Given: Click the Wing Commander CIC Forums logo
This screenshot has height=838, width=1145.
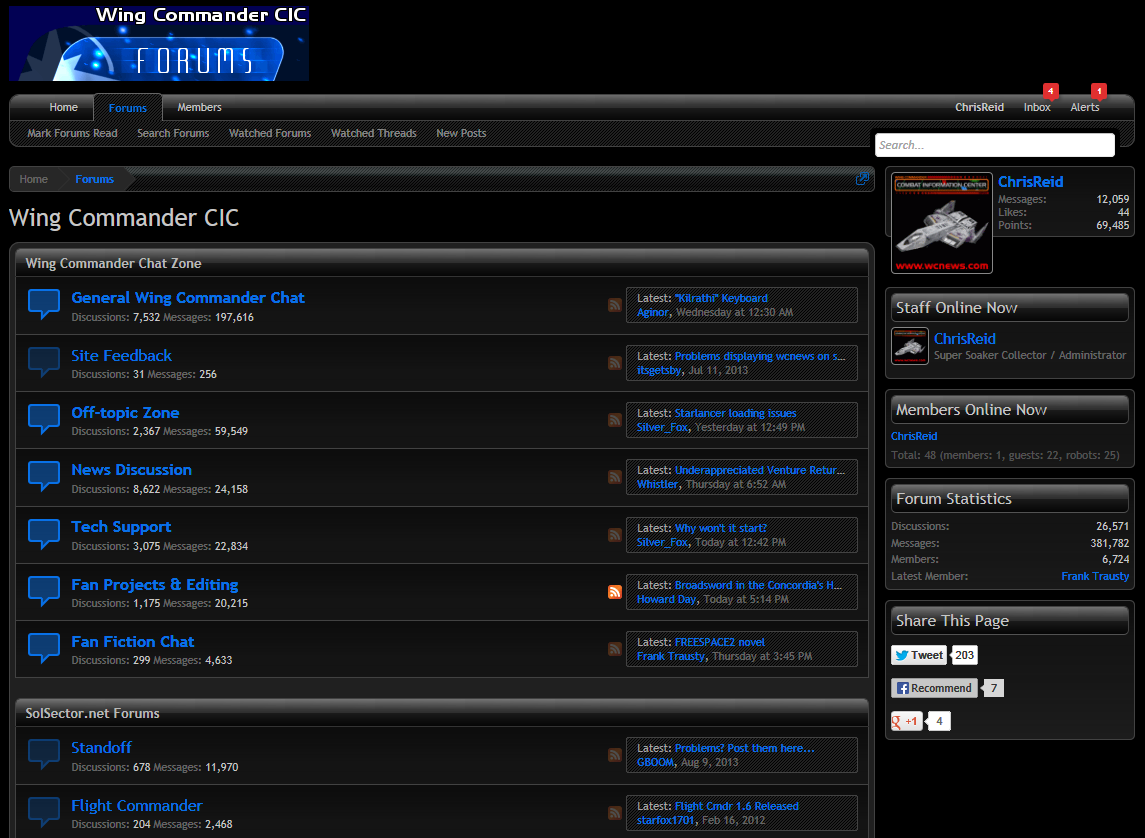Looking at the screenshot, I should [x=159, y=43].
